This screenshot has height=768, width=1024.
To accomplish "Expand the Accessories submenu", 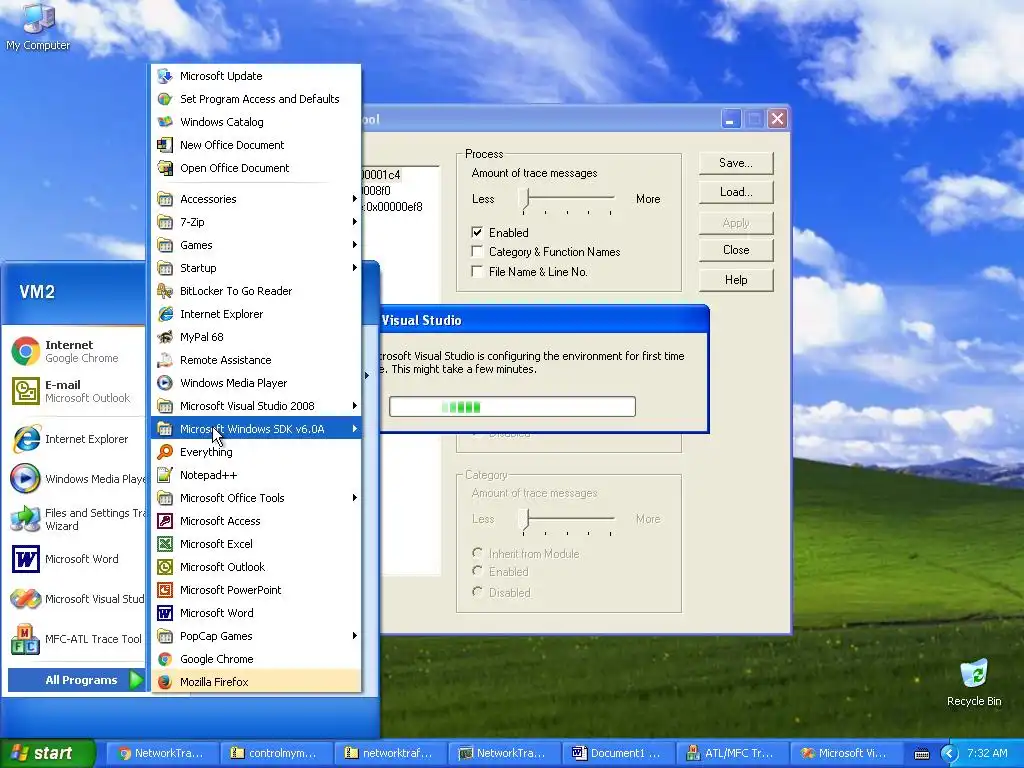I will tap(256, 199).
